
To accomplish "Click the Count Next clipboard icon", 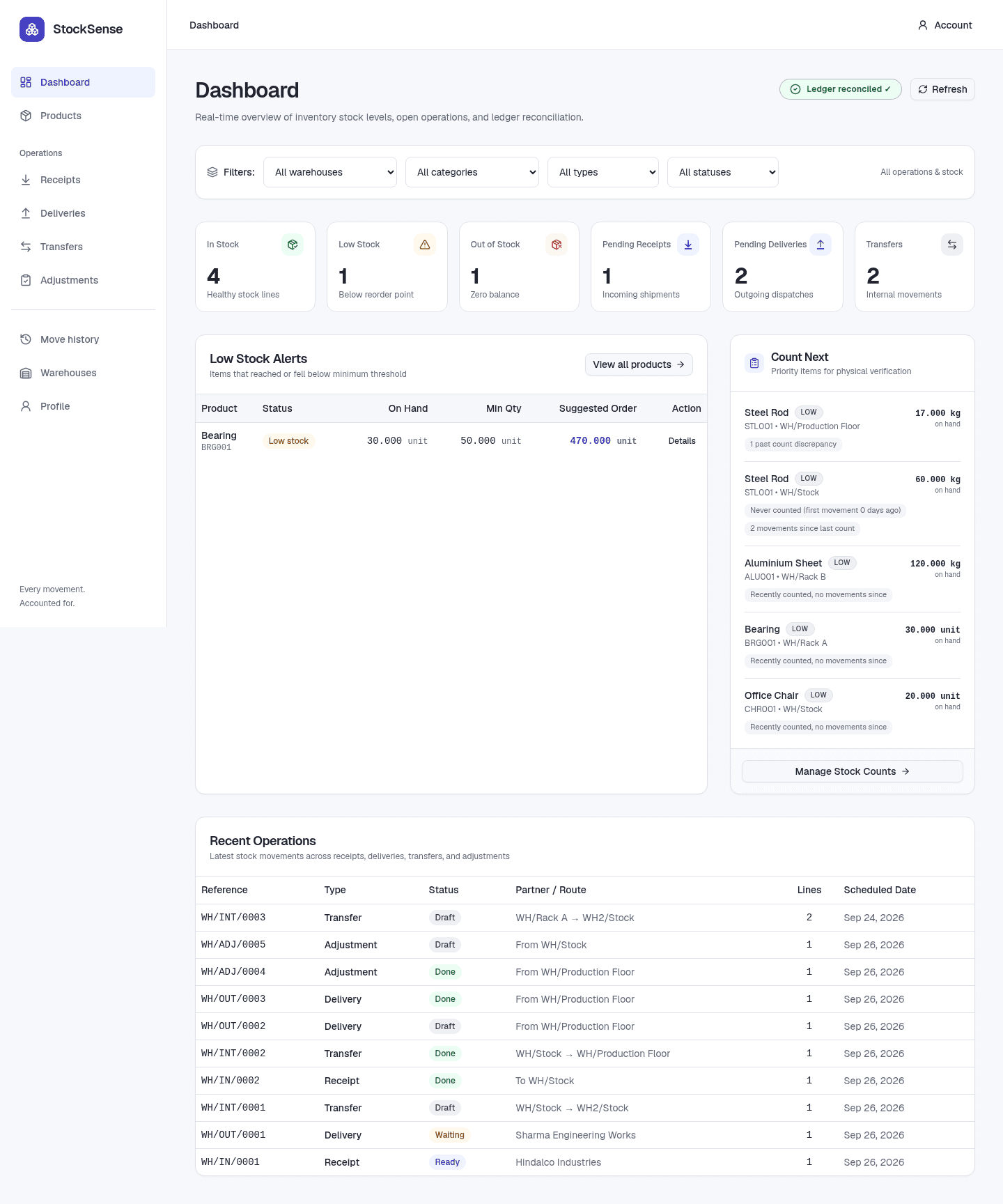I will point(754,363).
